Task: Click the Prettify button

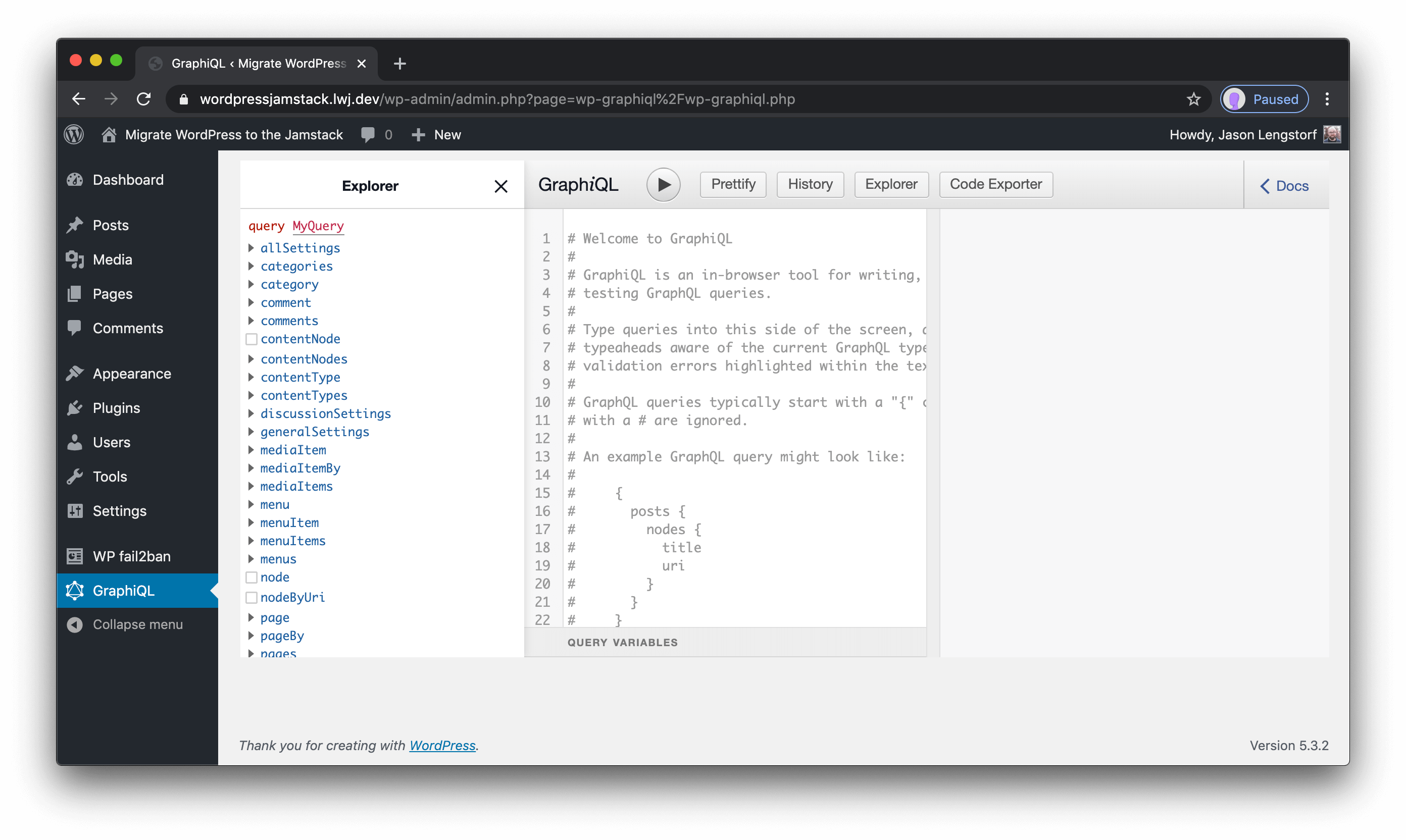Action: tap(732, 183)
